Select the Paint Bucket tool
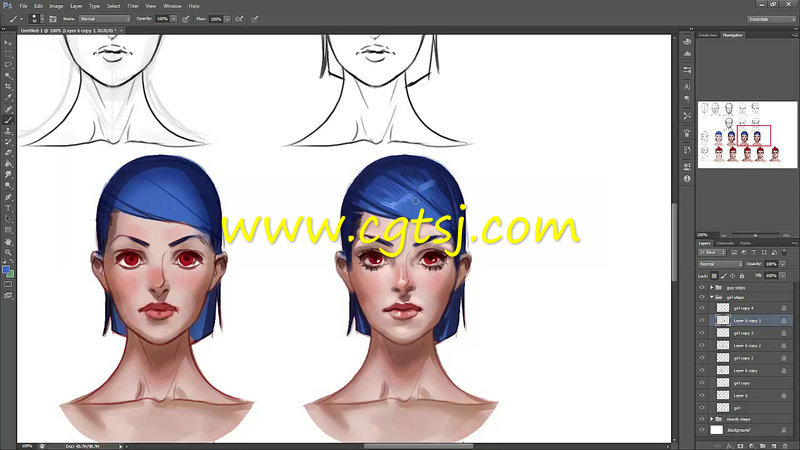Image resolution: width=800 pixels, height=450 pixels. [8, 163]
